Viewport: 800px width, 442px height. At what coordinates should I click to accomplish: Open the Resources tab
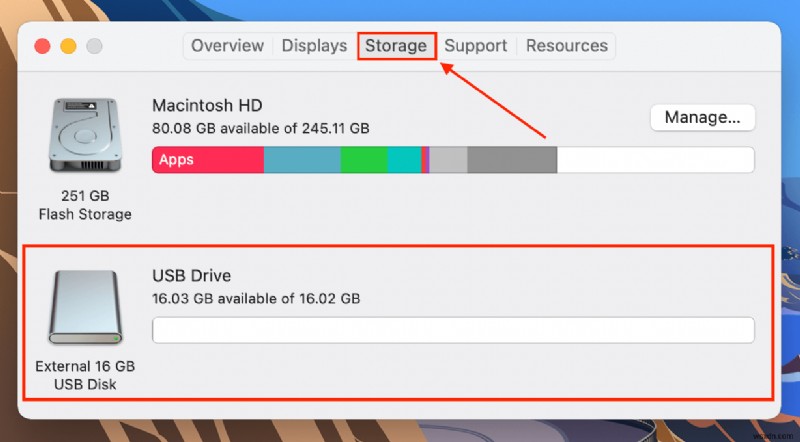click(x=566, y=46)
